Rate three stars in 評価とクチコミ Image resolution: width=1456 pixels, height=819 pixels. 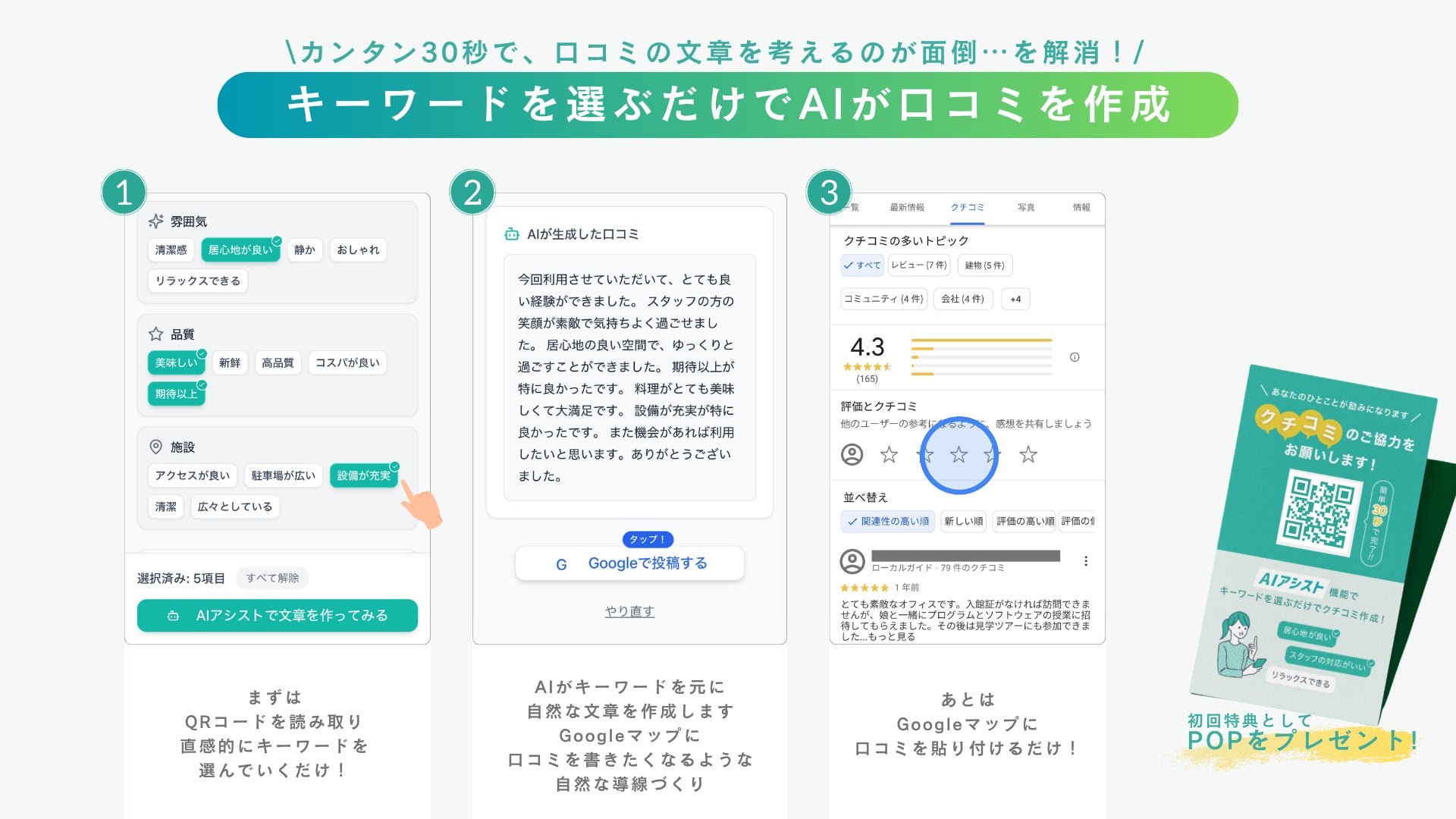[959, 455]
